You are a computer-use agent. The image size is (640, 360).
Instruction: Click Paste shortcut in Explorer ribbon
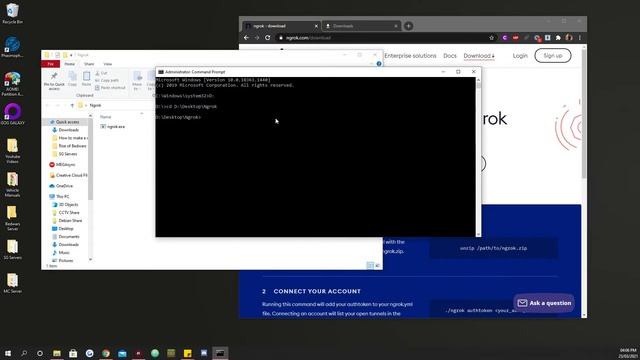(110, 88)
